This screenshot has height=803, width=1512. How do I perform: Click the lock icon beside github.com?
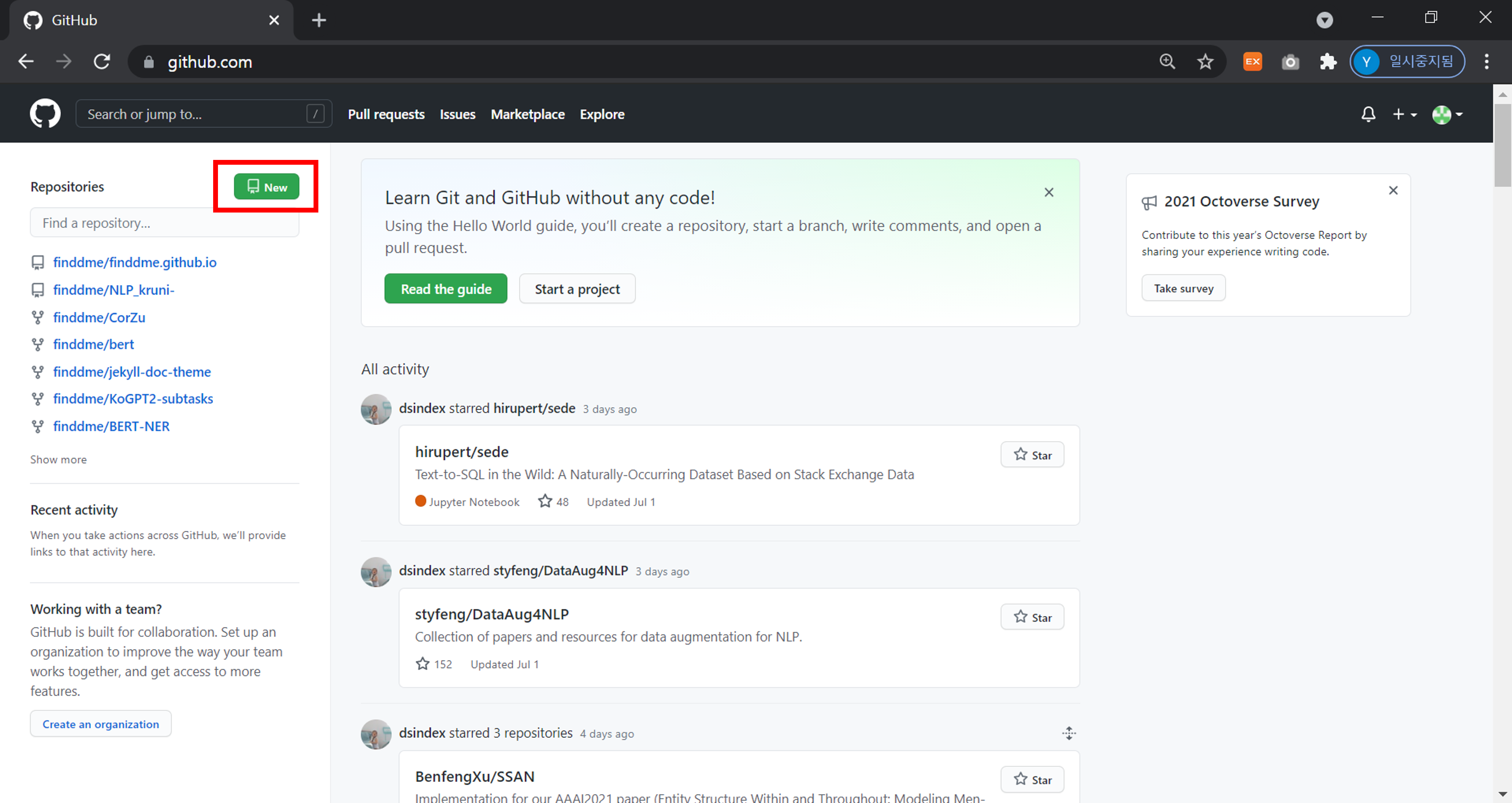[x=149, y=62]
